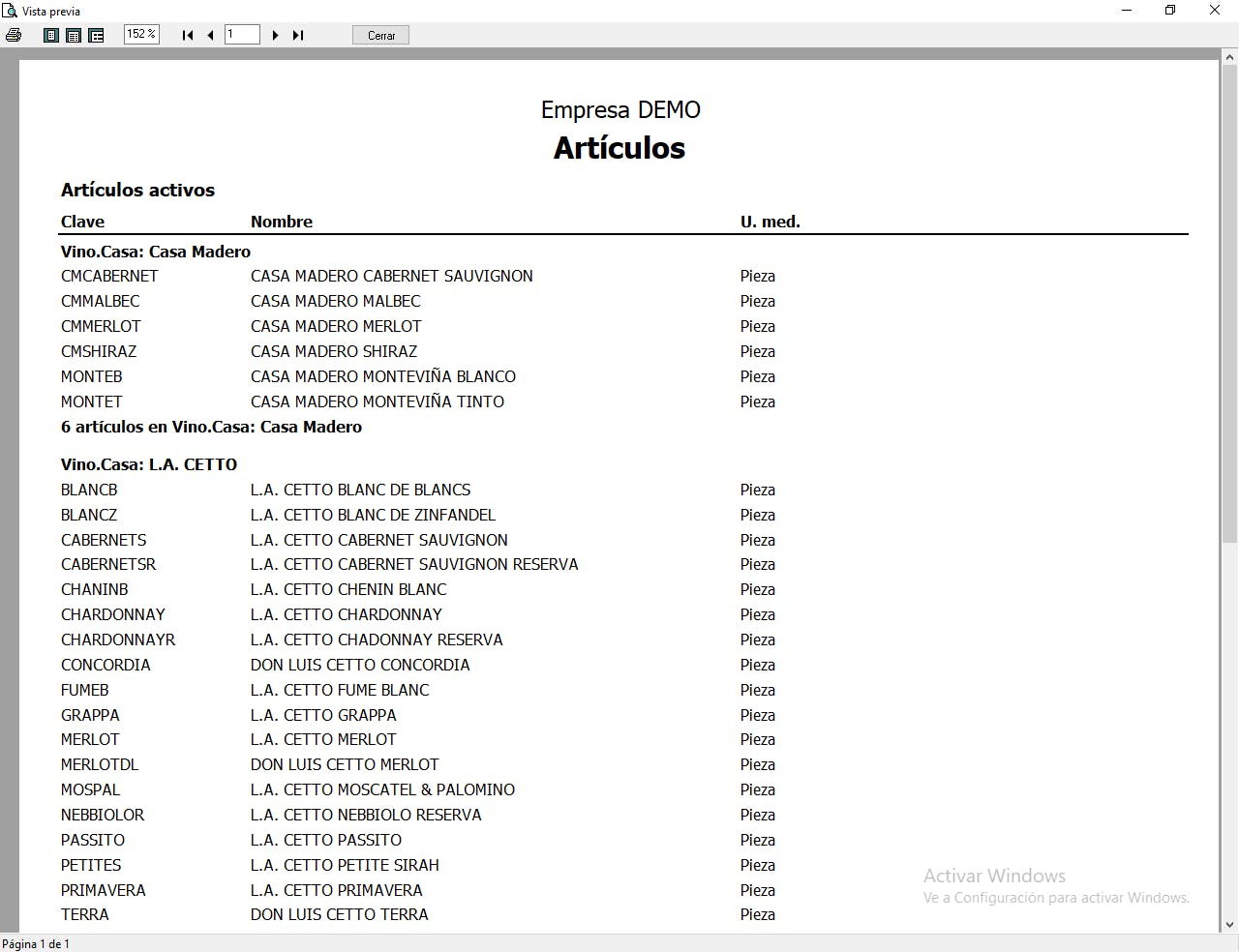Select the wide lined-page view icon

74,35
